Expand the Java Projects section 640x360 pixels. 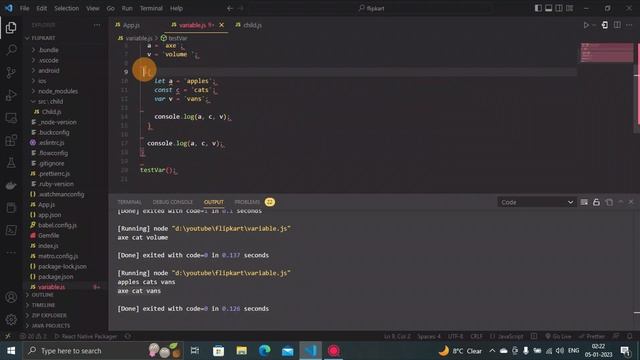tap(65, 326)
